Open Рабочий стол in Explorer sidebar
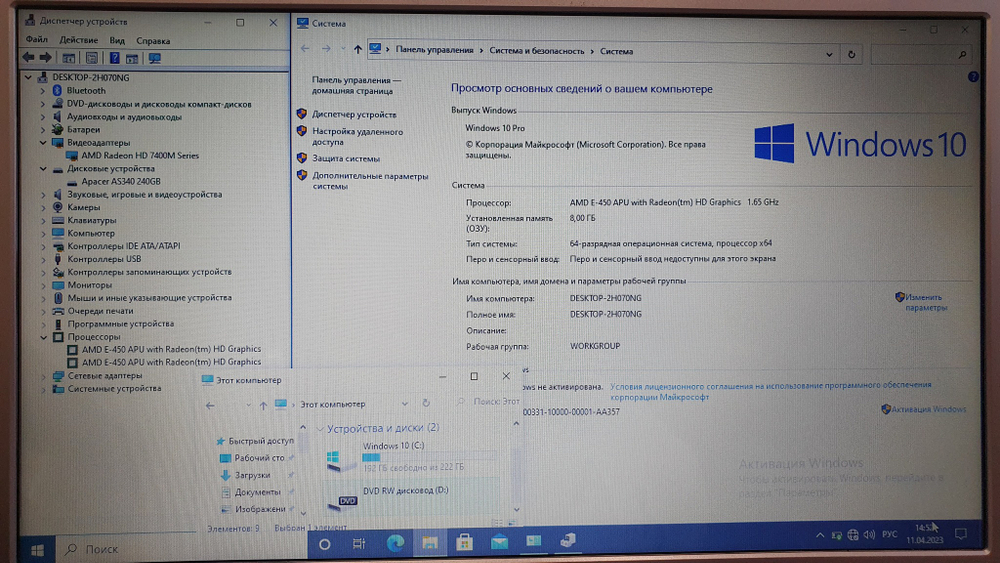1000x563 pixels. (259, 458)
